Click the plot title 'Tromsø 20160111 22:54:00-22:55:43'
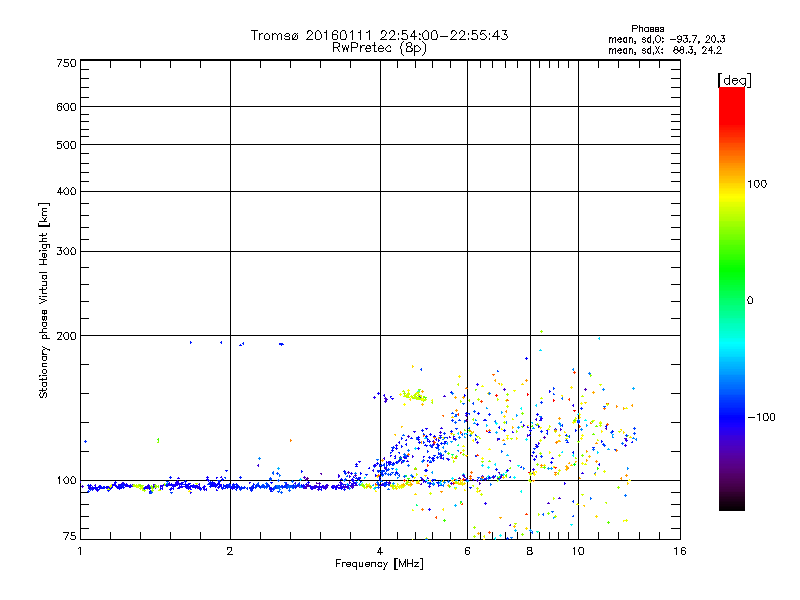Viewport: 800px width, 600px height. click(x=379, y=35)
